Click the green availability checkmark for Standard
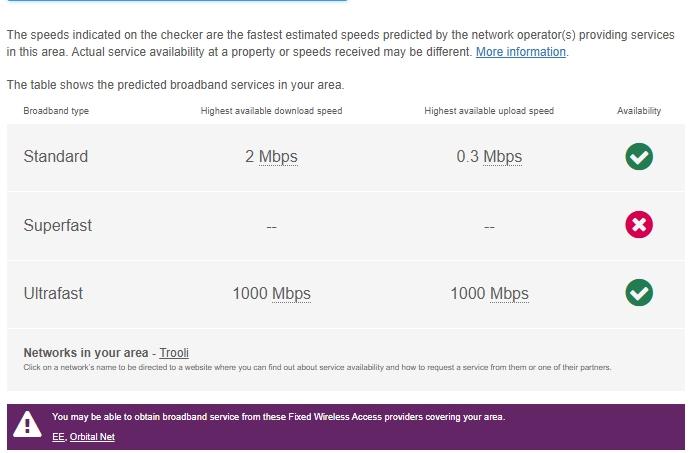The width and height of the screenshot is (690, 453). coord(639,156)
